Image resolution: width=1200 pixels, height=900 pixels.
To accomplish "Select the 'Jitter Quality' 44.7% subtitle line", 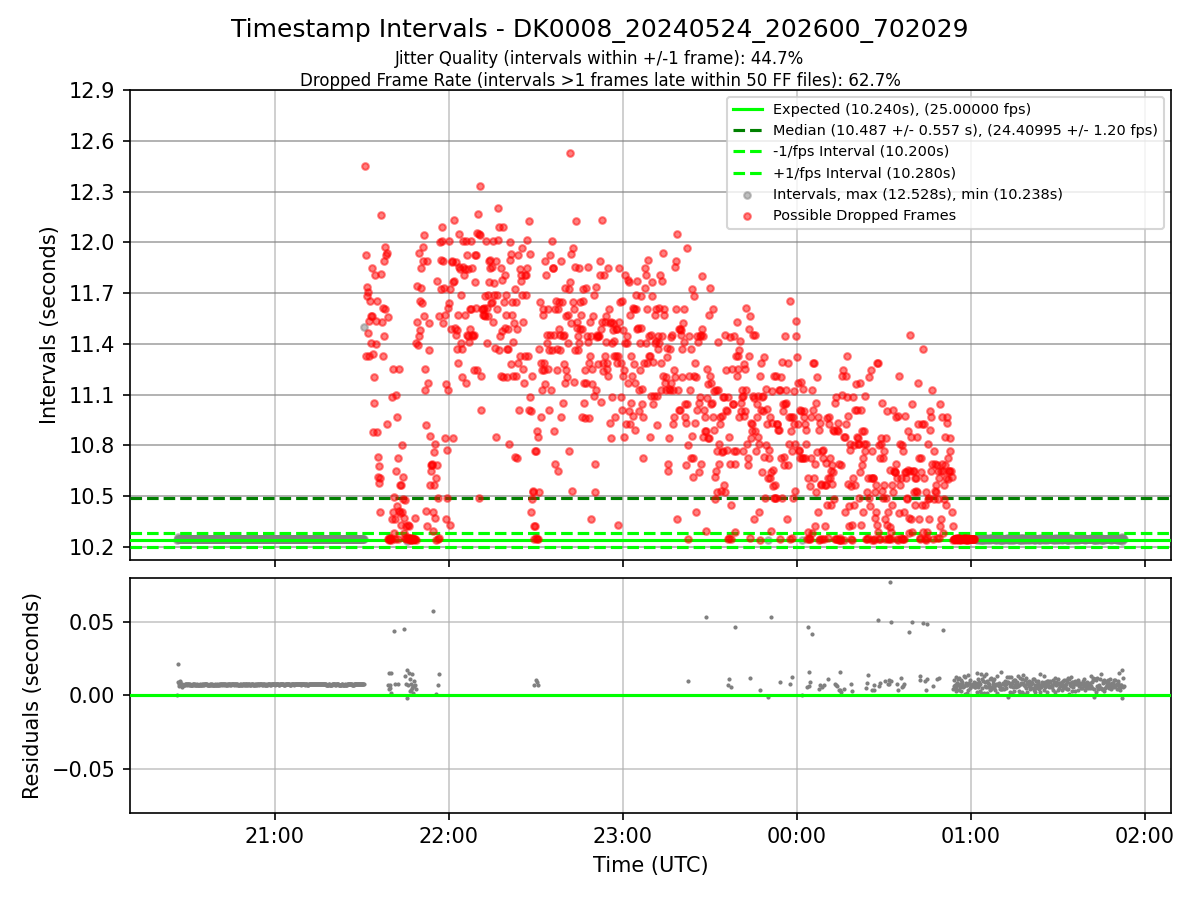I will pyautogui.click(x=599, y=58).
